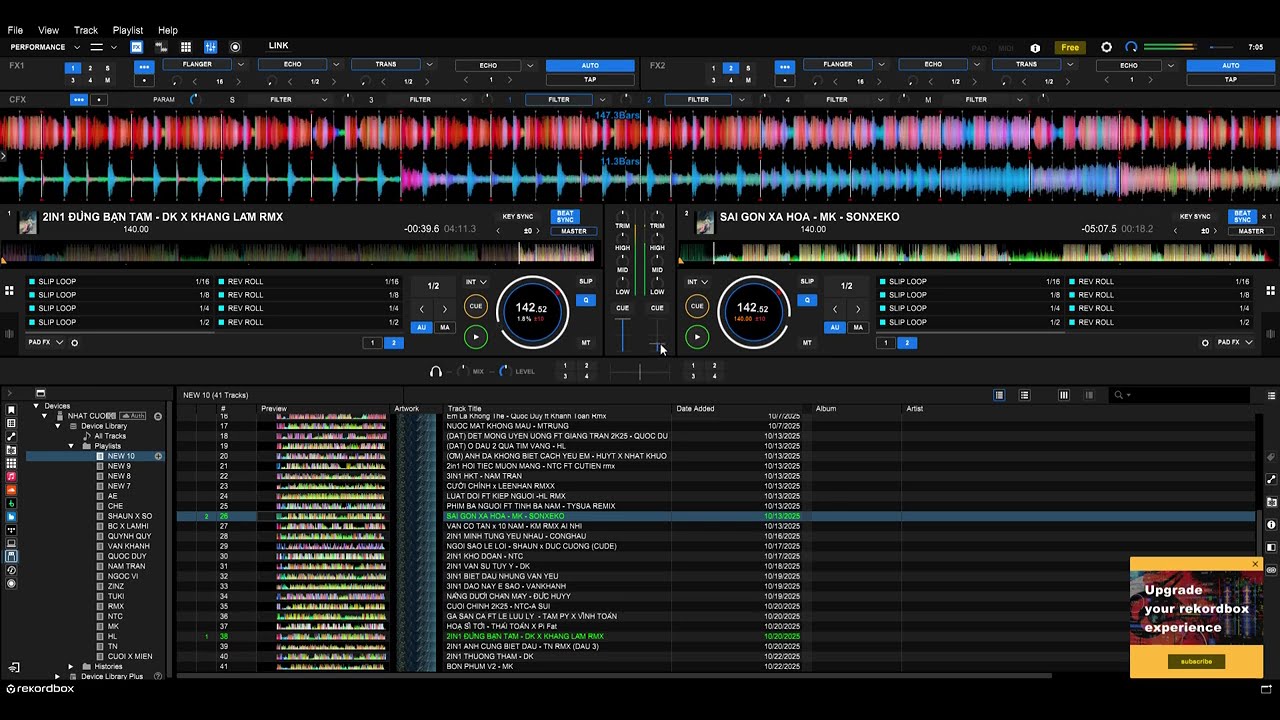Click the yellow subscribe button

[x=1196, y=661]
